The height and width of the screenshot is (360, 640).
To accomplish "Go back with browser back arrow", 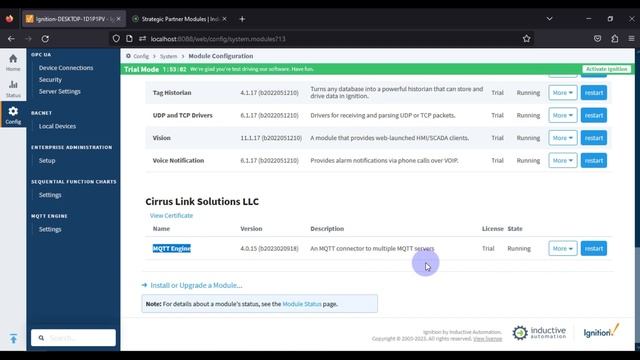I will (11, 39).
